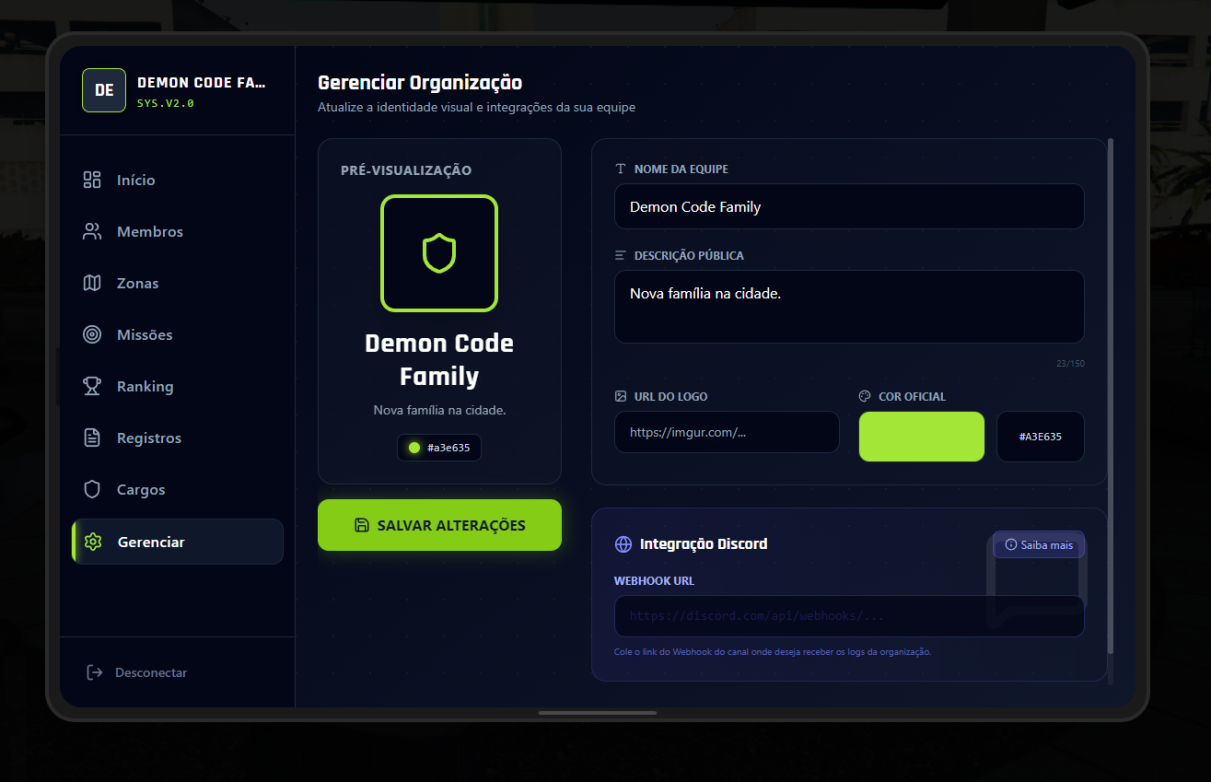Click the info icon in Saiba mais
Viewport: 1211px width, 782px height.
(x=1011, y=545)
